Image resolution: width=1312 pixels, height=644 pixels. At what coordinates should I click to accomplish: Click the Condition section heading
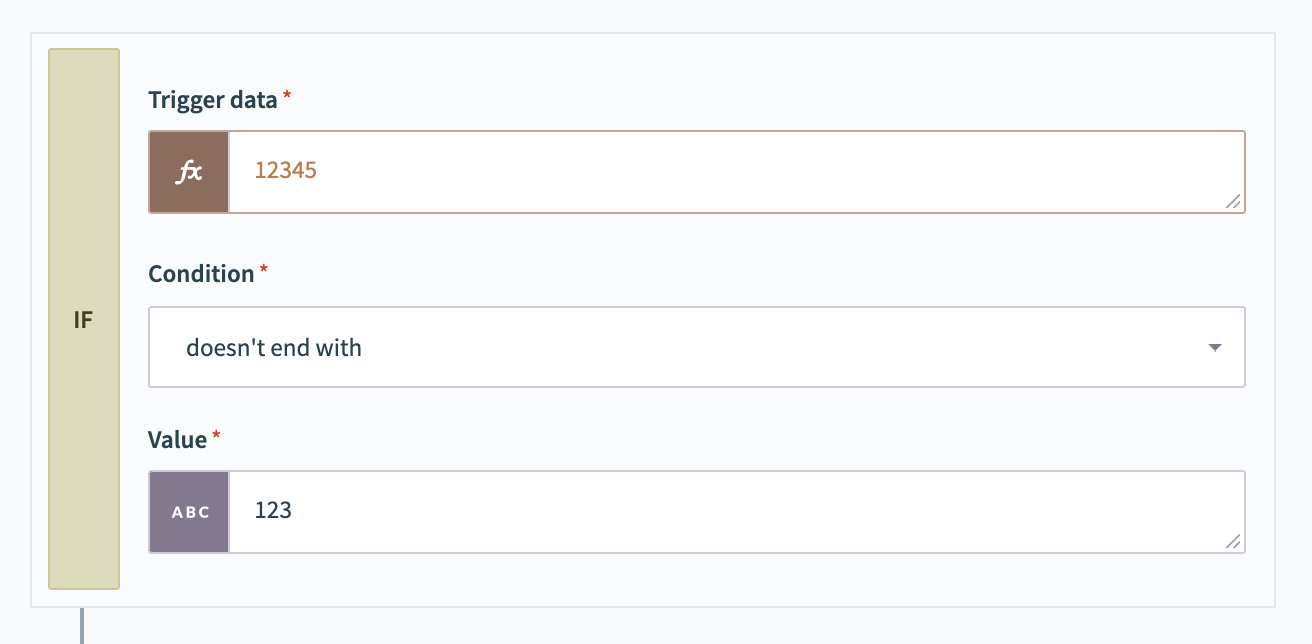(x=199, y=273)
